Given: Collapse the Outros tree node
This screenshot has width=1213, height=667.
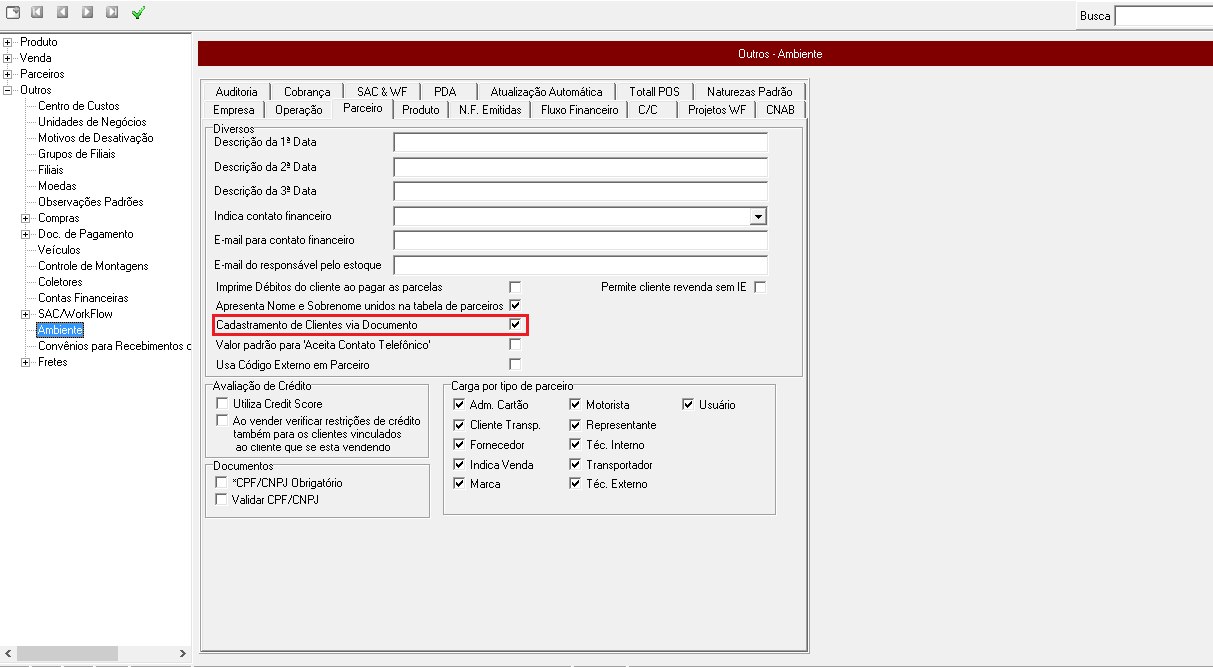Looking at the screenshot, I should click(8, 90).
